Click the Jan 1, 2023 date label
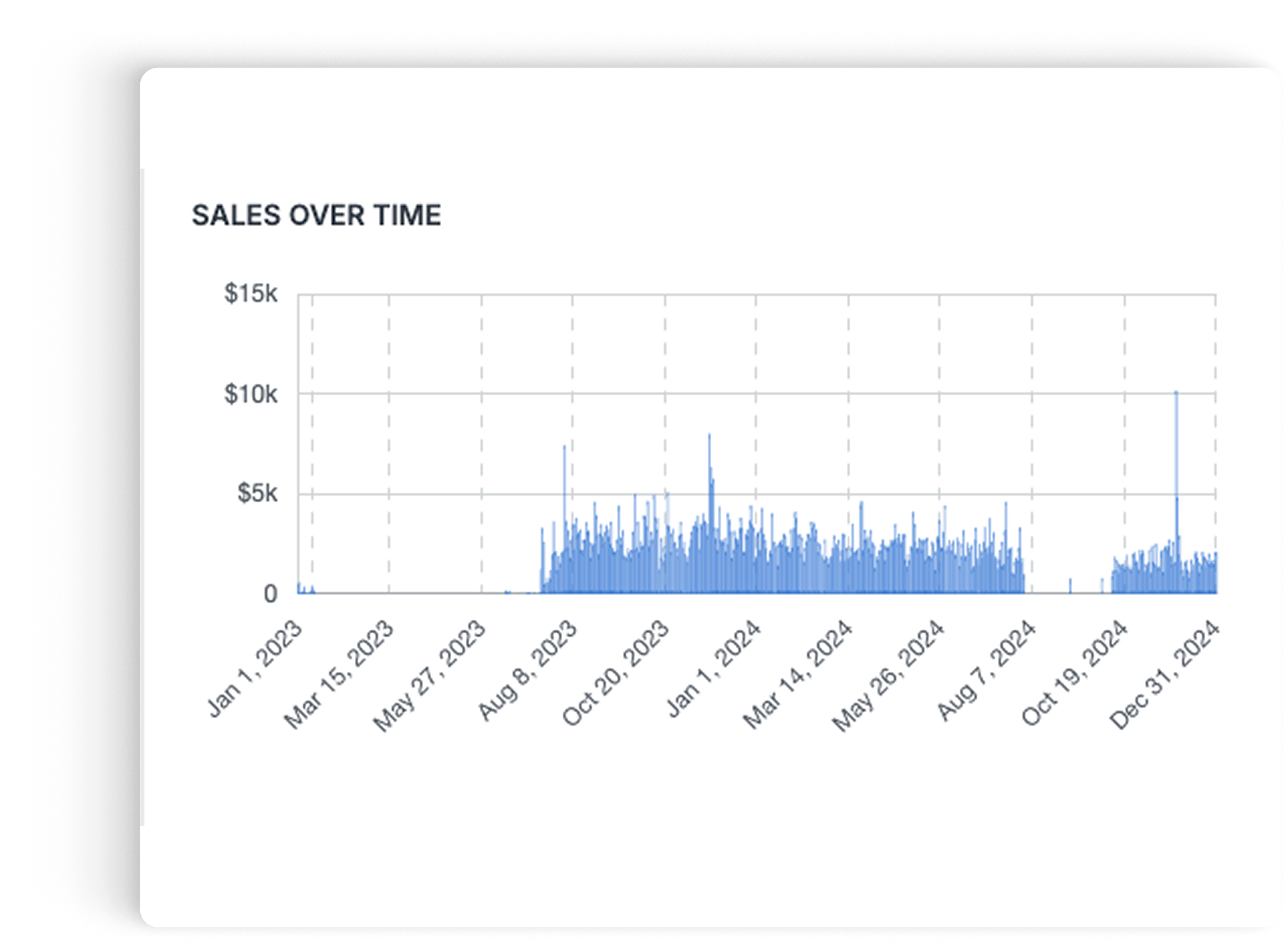Screen dimensions: 1288x946 point(255,669)
